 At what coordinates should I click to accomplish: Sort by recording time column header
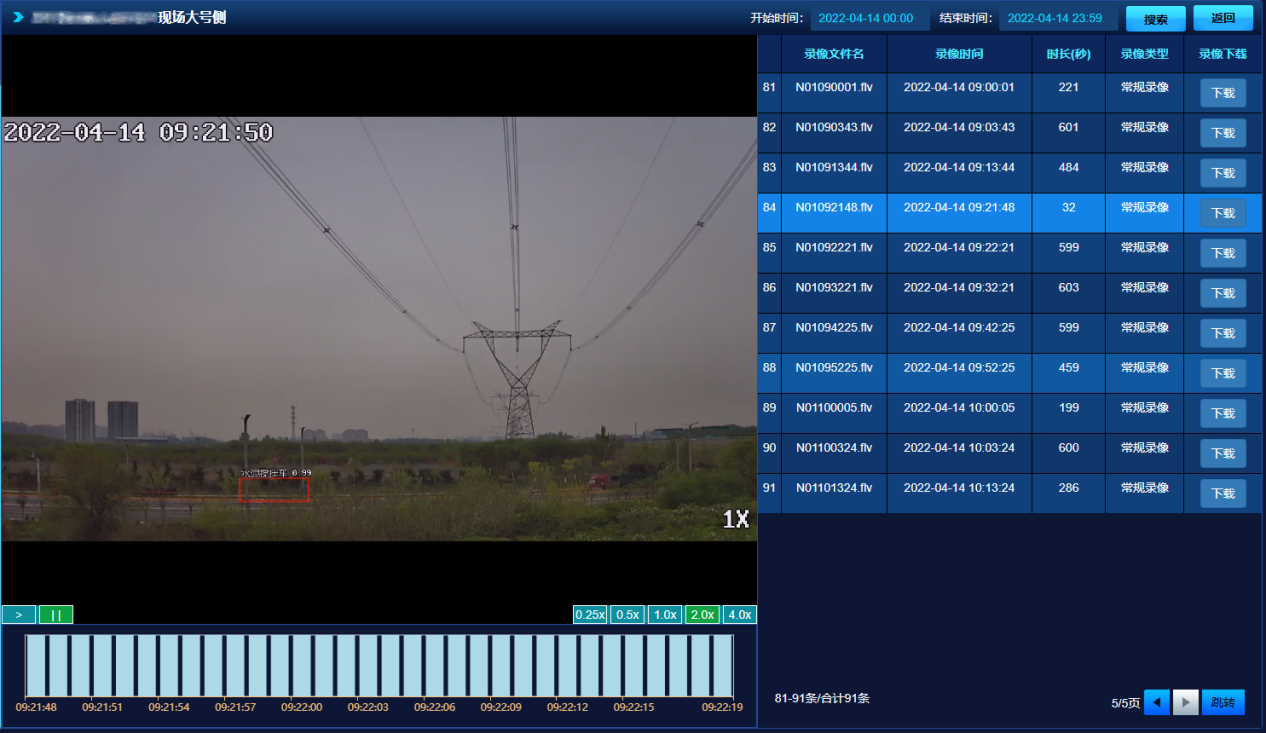tap(958, 54)
